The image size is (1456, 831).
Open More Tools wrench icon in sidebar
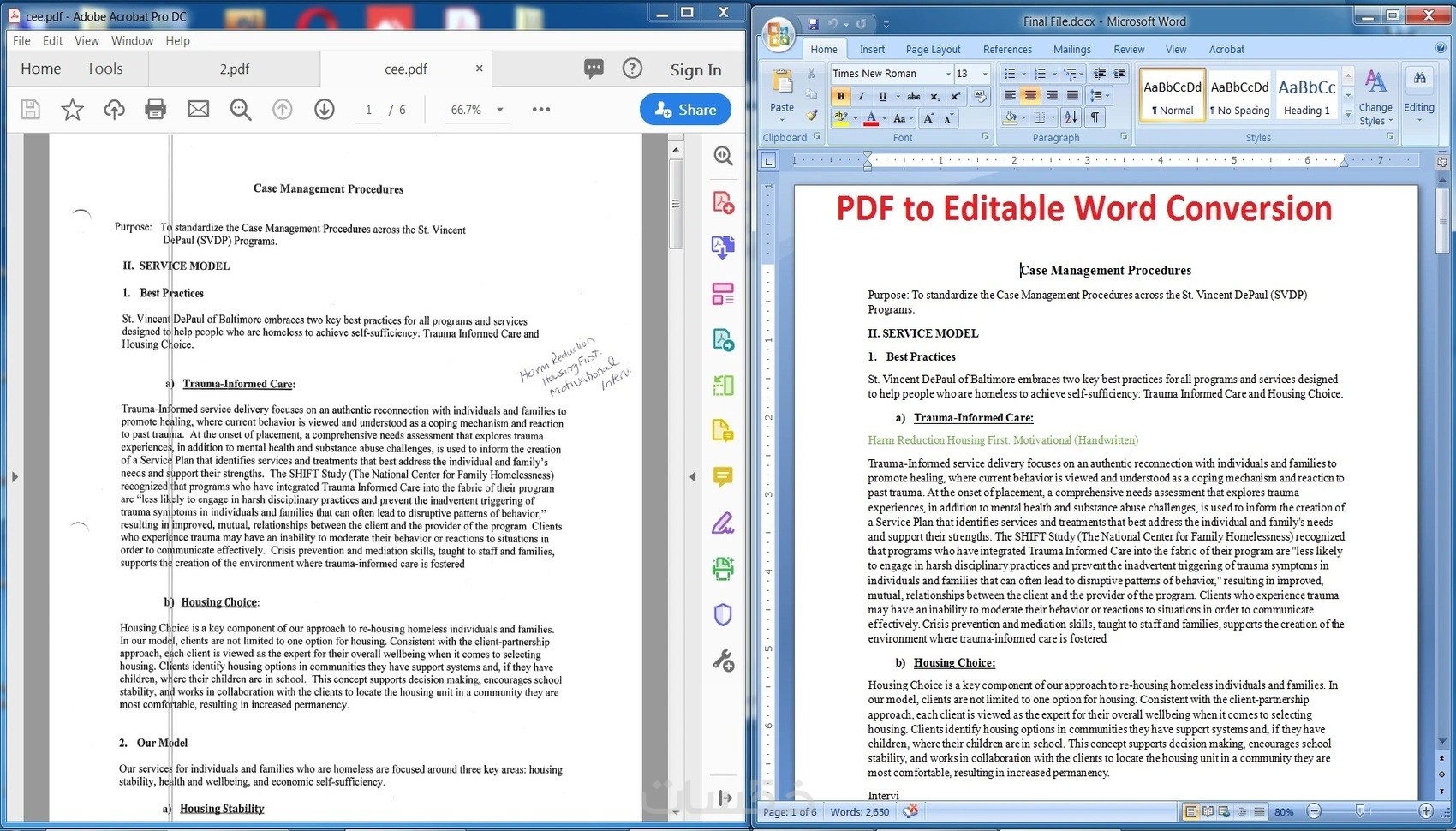(x=723, y=661)
